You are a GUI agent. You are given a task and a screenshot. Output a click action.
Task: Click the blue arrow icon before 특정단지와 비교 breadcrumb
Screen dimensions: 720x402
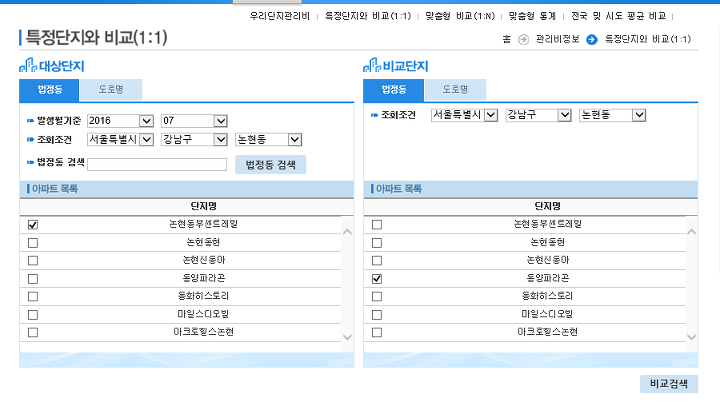click(x=592, y=40)
